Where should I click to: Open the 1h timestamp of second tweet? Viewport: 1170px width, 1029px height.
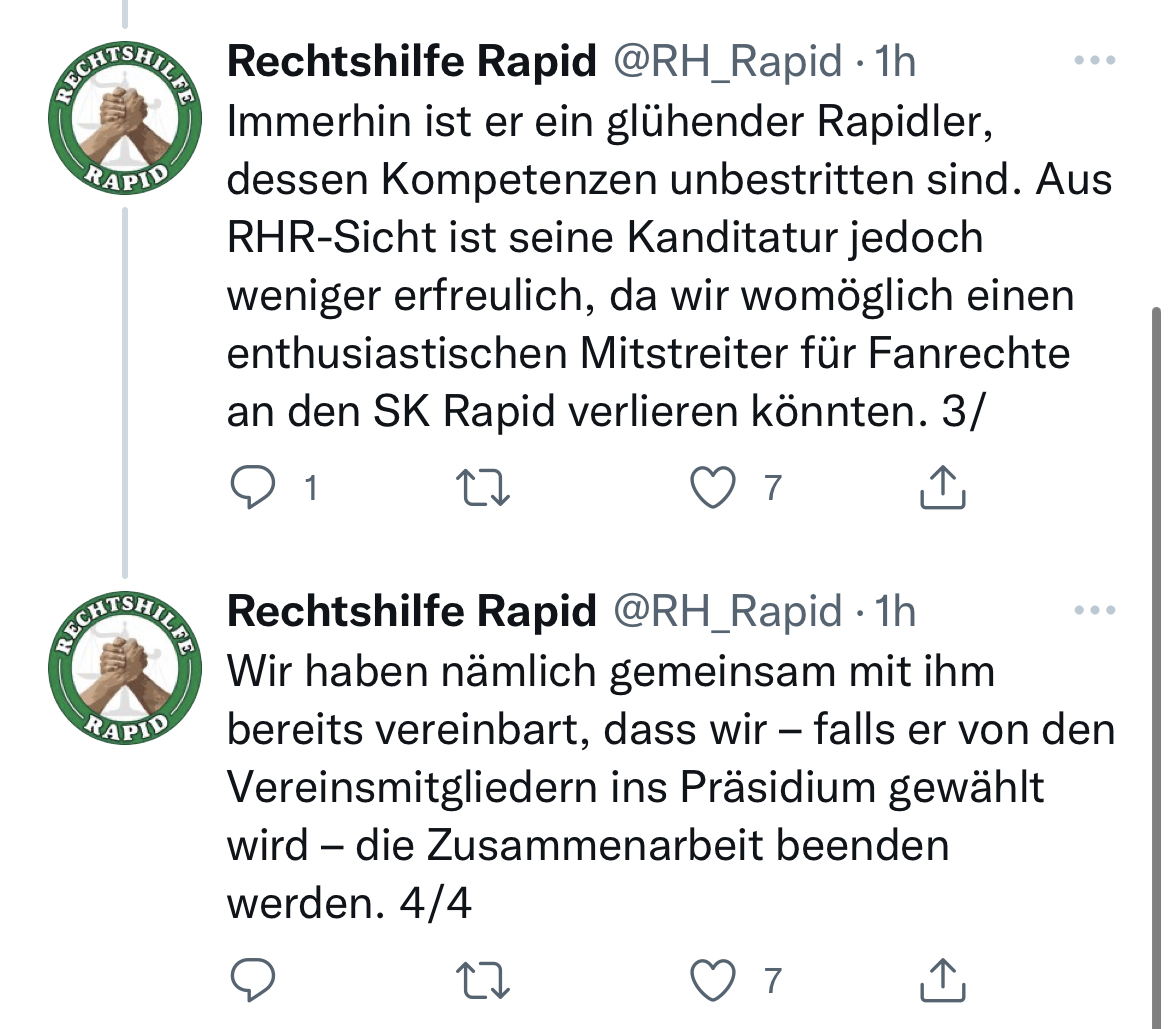click(x=895, y=610)
